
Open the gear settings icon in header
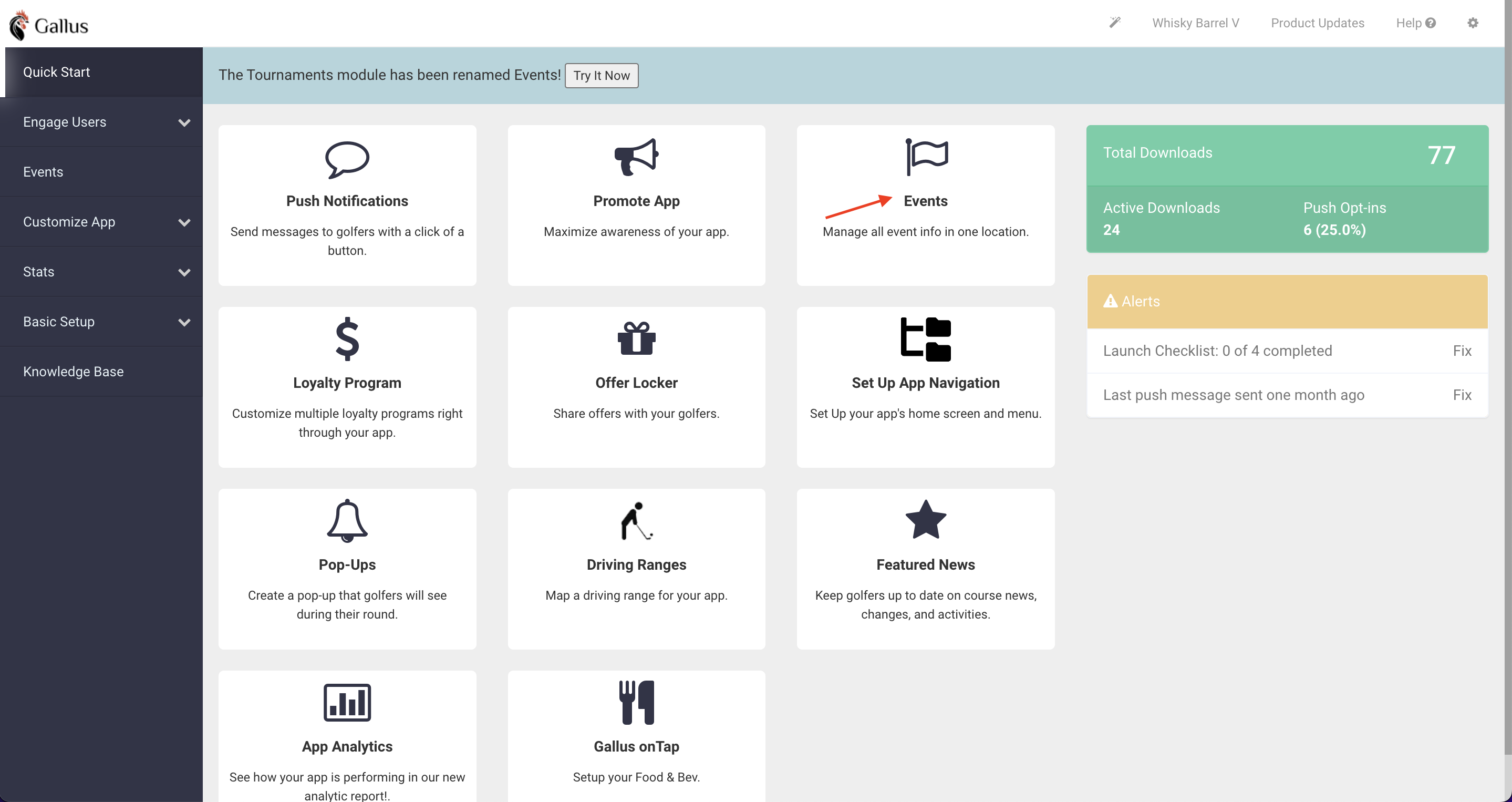[1473, 23]
